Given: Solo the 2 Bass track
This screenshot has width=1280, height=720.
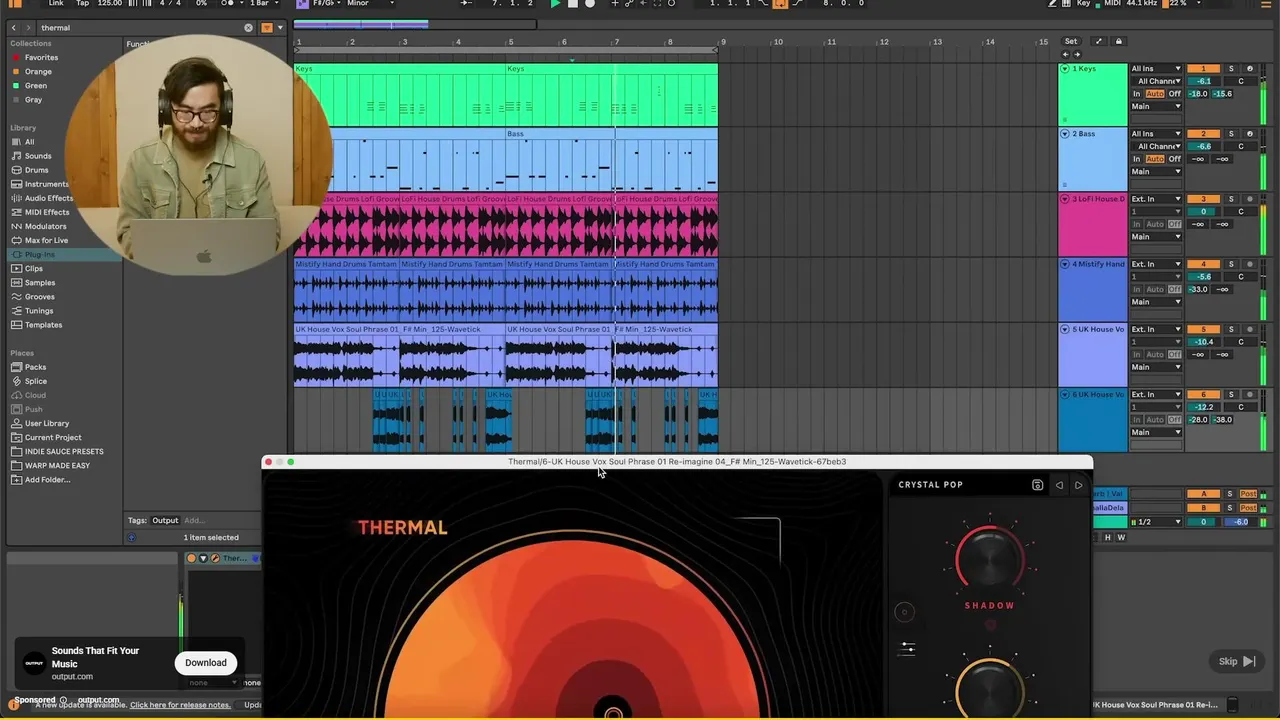Looking at the screenshot, I should tap(1231, 134).
